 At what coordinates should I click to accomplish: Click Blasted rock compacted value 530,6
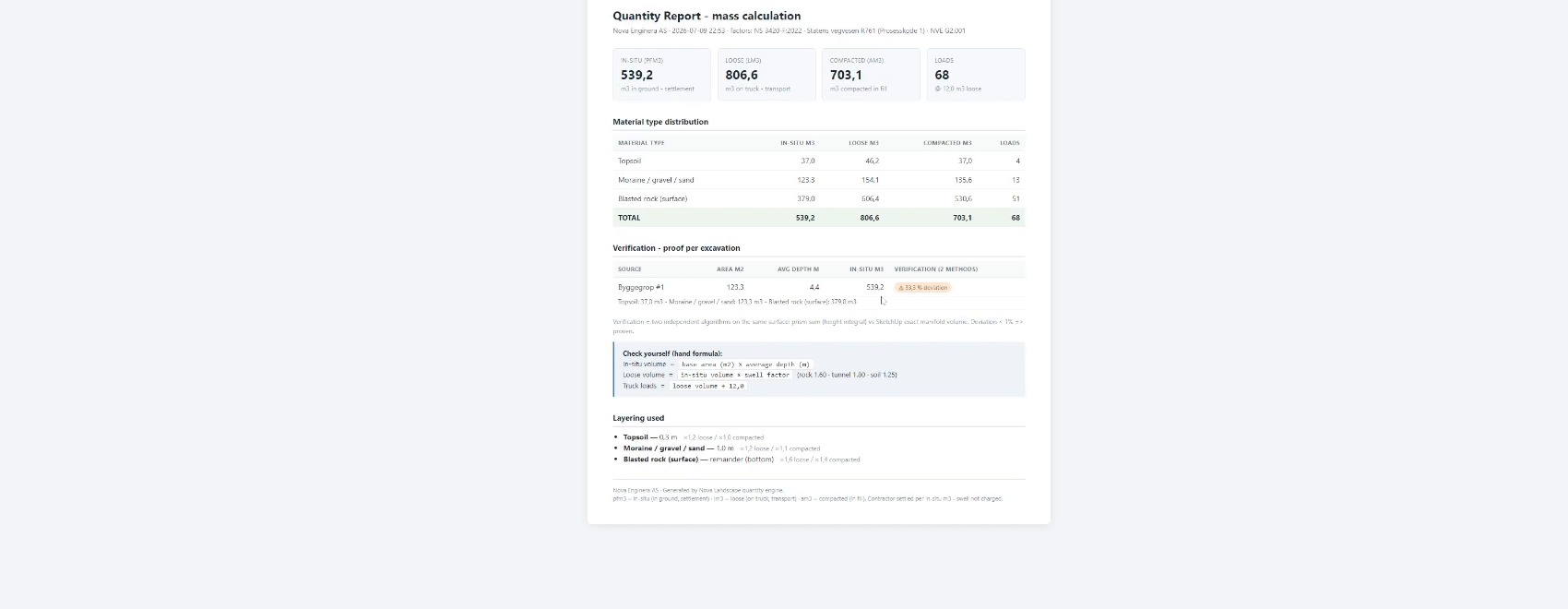pos(963,198)
